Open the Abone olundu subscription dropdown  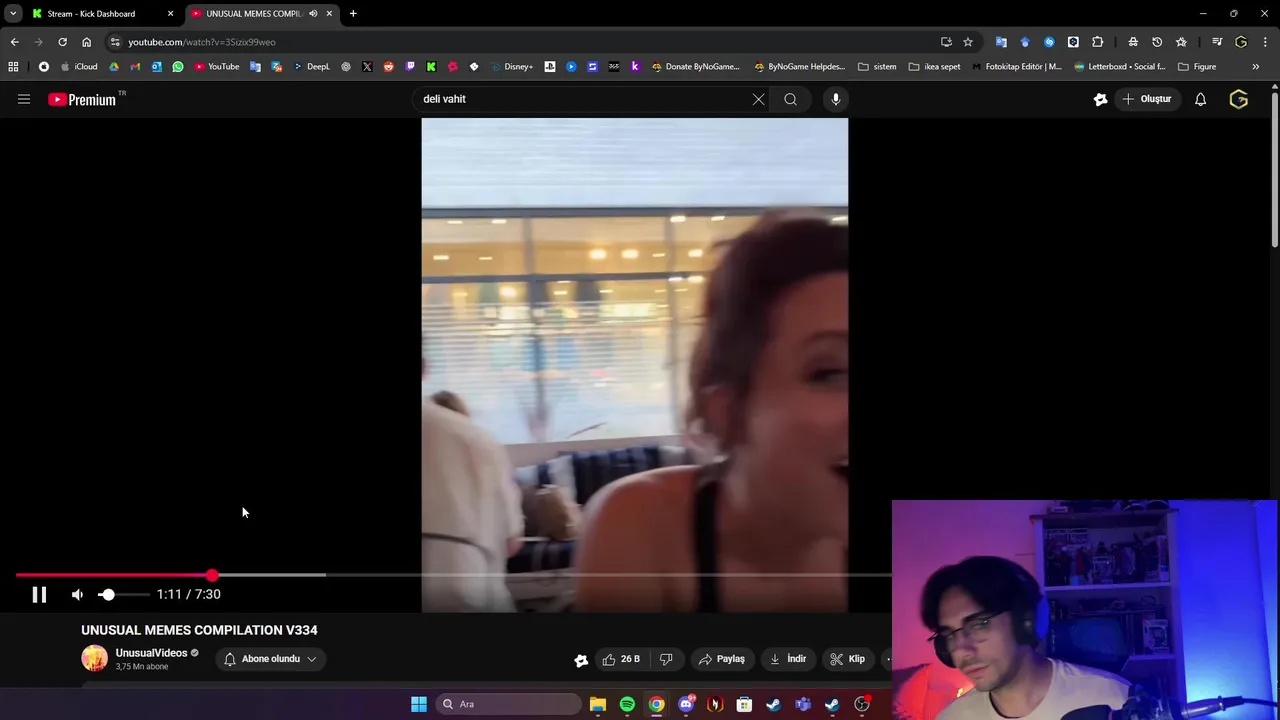270,659
